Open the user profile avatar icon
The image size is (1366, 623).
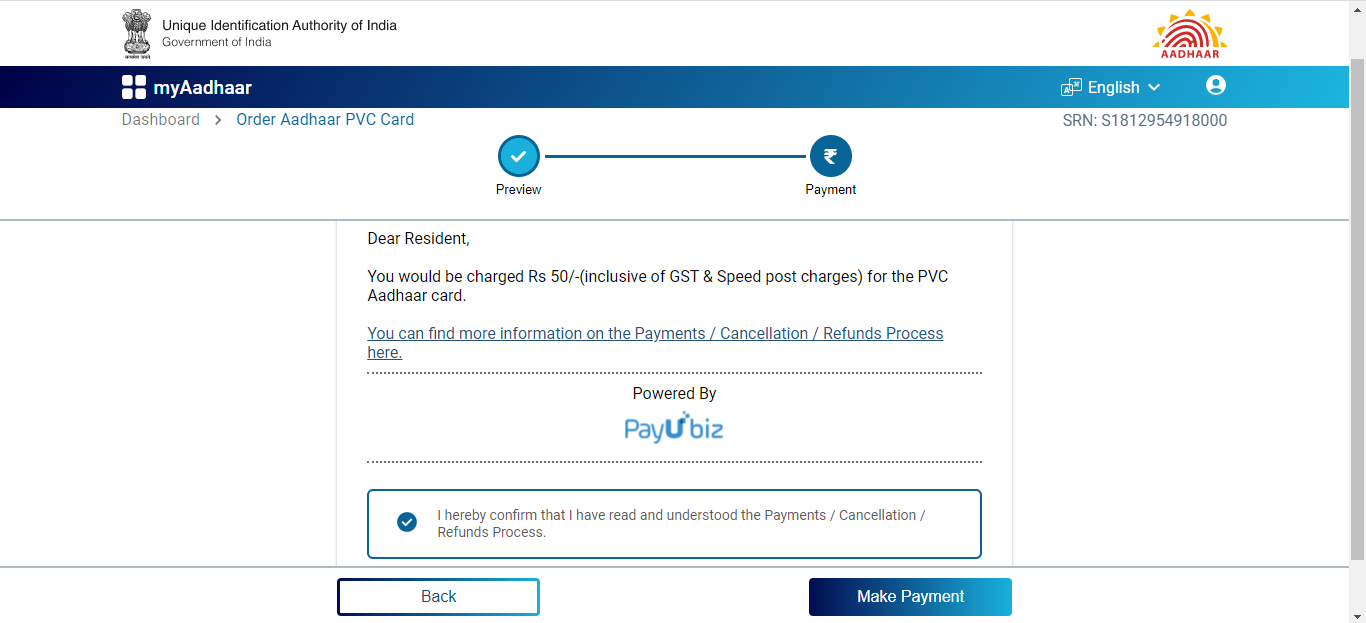[1216, 86]
